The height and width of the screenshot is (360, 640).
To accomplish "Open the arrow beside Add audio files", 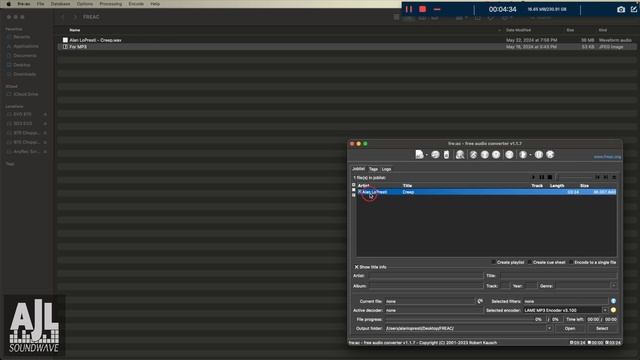I will tap(427, 155).
